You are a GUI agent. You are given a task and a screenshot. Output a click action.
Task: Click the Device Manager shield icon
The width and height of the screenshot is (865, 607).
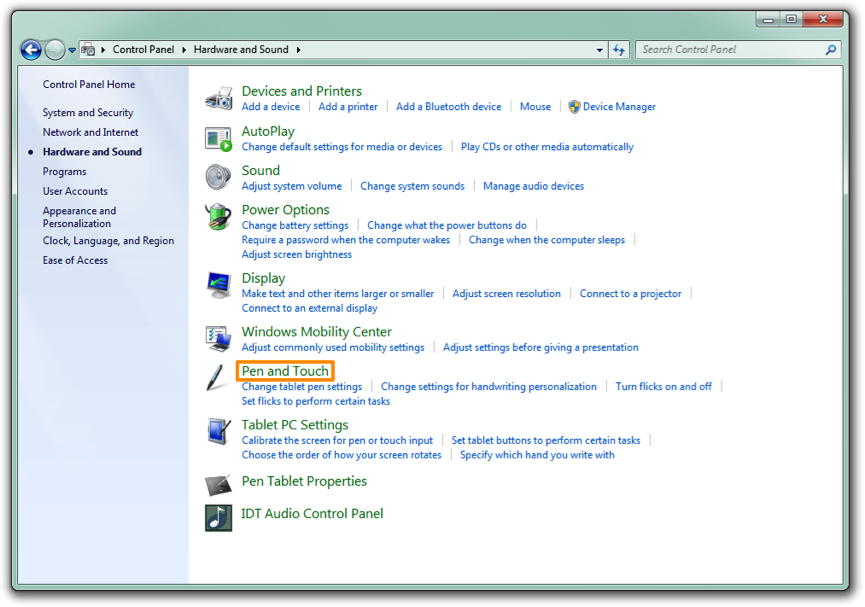(574, 106)
